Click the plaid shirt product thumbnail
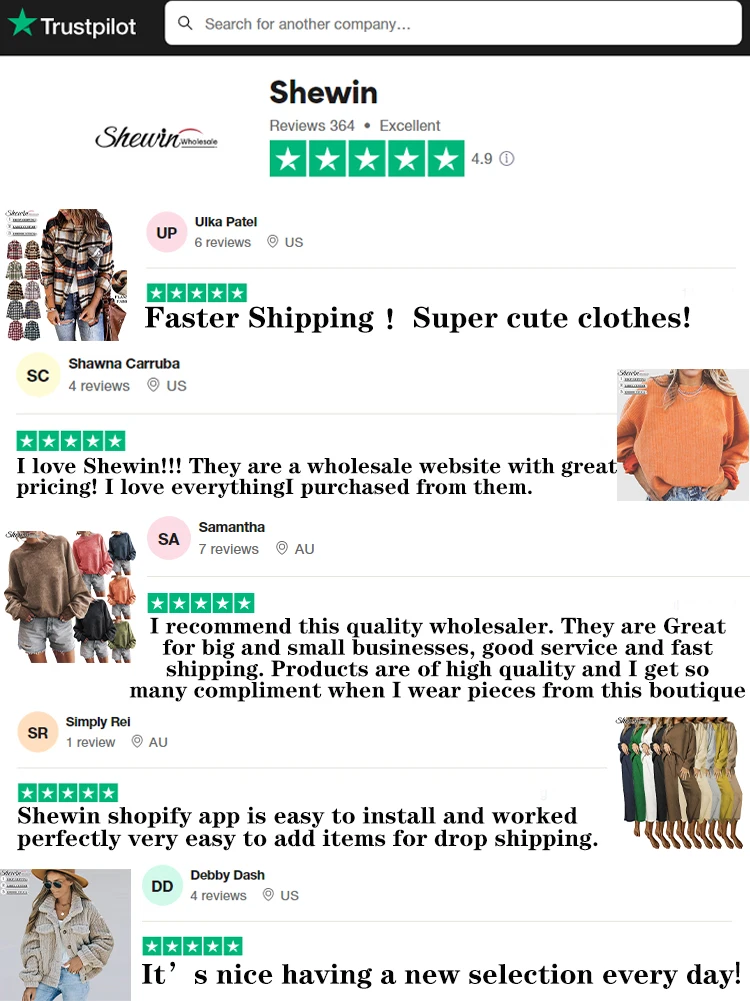This screenshot has width=750, height=1001. click(66, 274)
